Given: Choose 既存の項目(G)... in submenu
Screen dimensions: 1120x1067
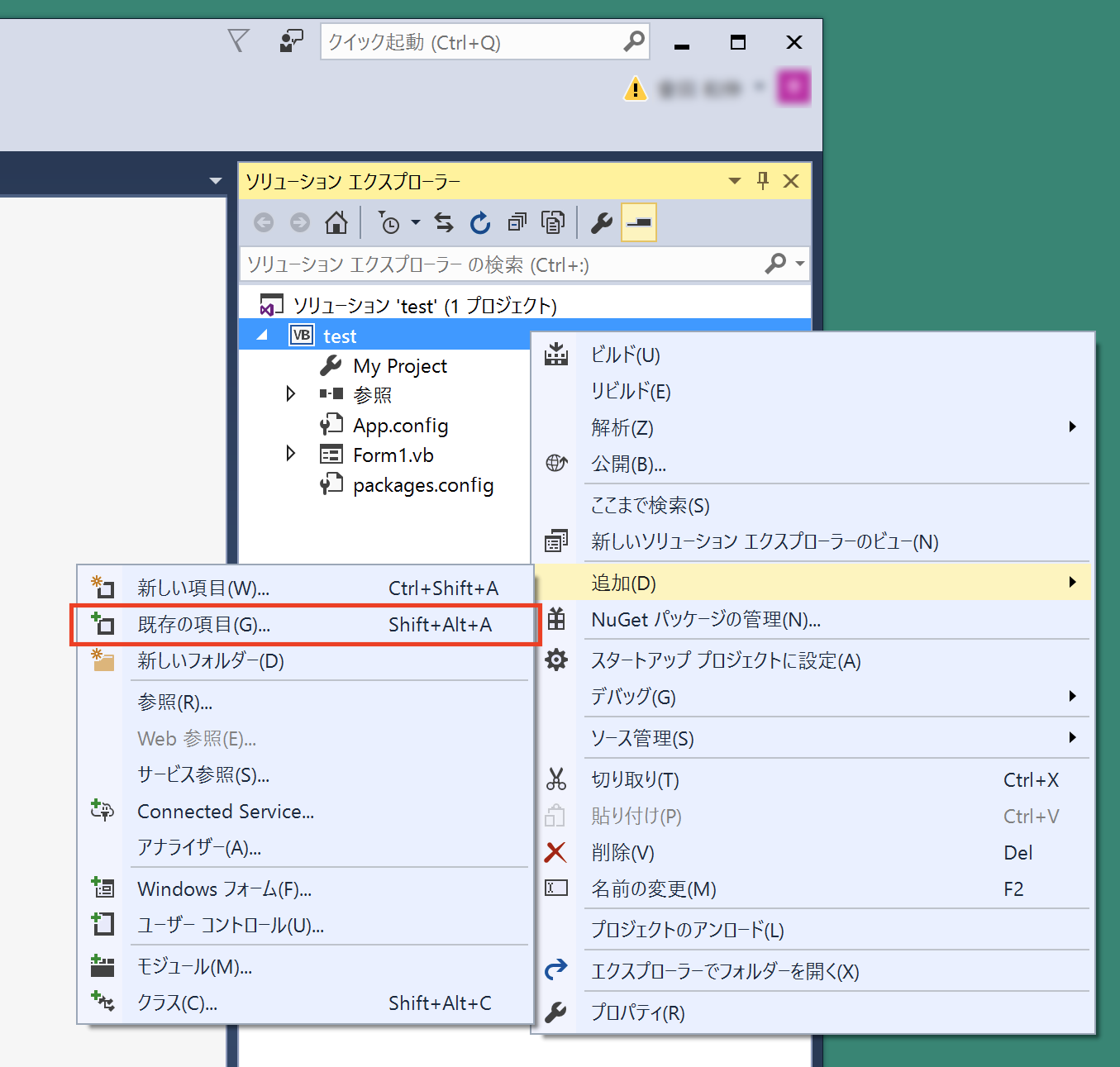Looking at the screenshot, I should (x=306, y=624).
